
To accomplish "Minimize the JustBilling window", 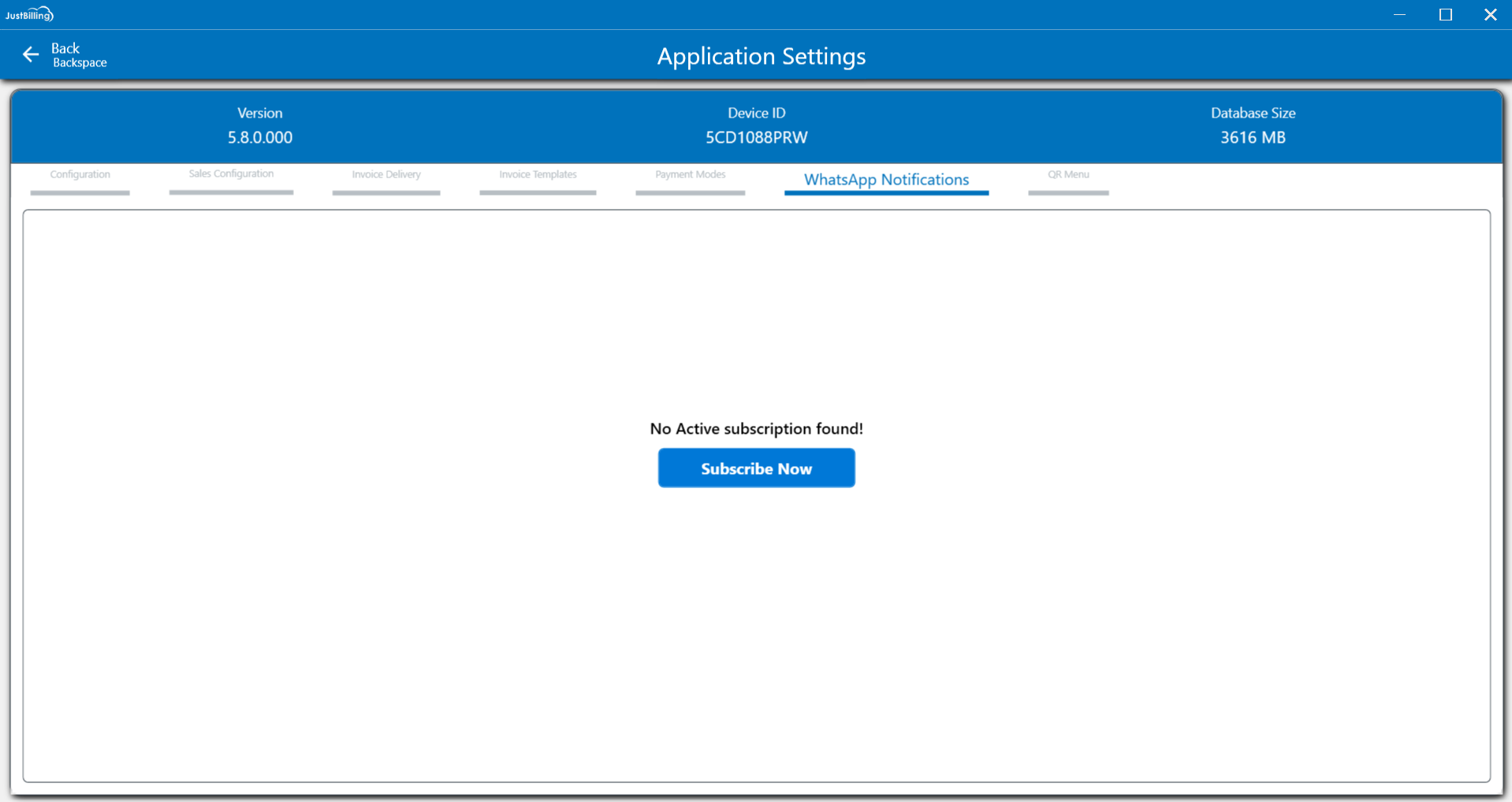I will coord(1399,14).
